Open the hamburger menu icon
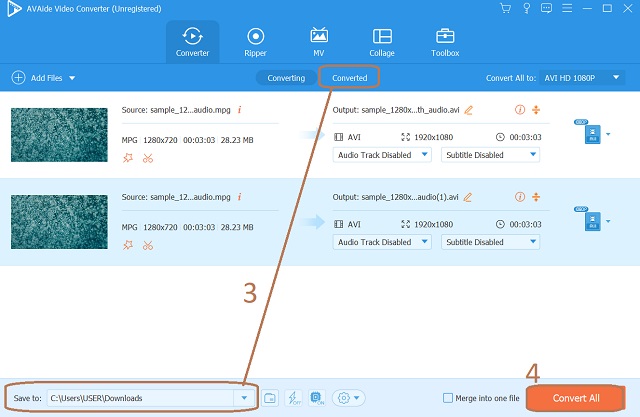The width and height of the screenshot is (640, 417). 567,8
